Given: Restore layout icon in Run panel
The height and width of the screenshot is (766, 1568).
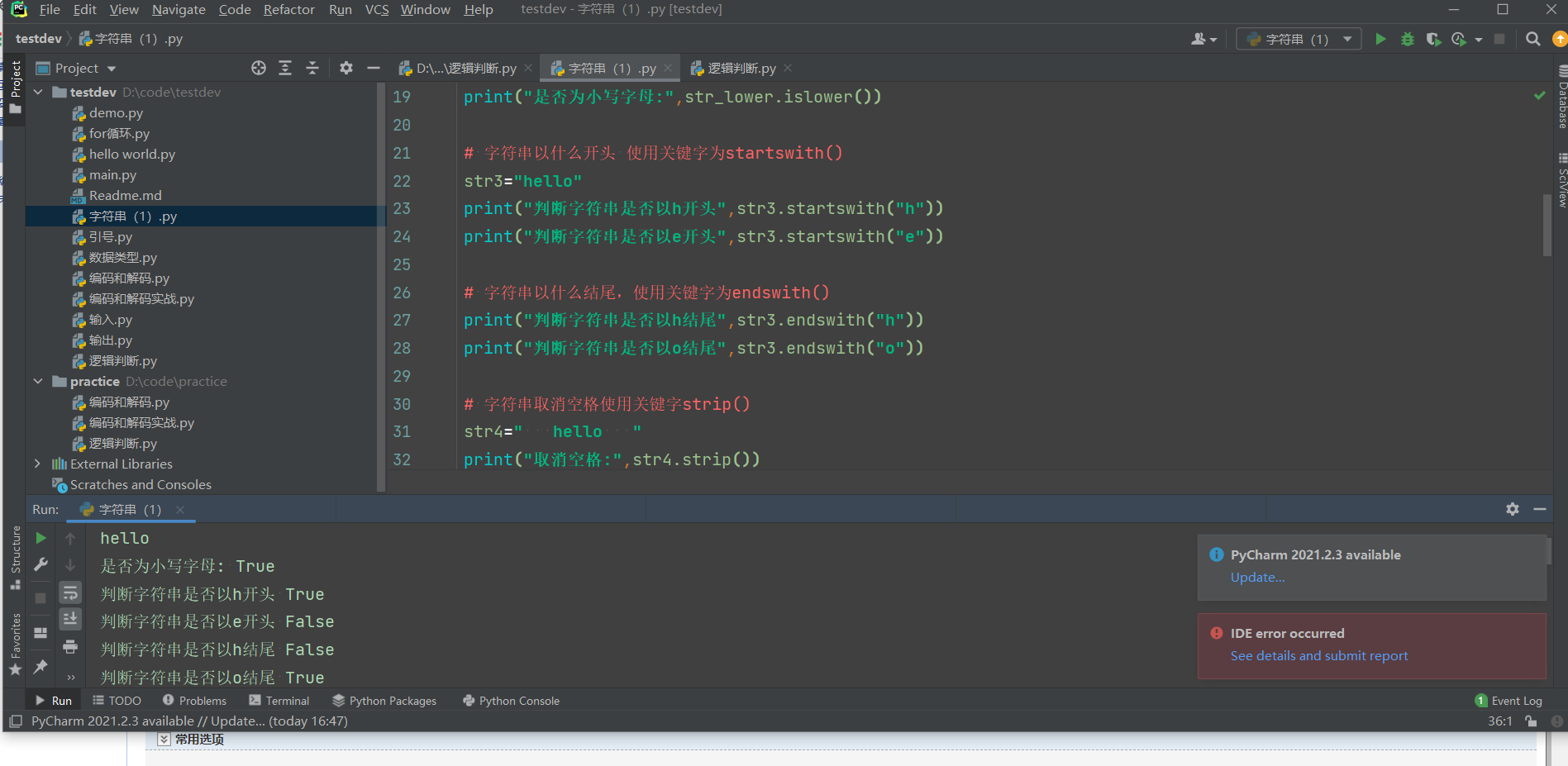Looking at the screenshot, I should (x=41, y=633).
